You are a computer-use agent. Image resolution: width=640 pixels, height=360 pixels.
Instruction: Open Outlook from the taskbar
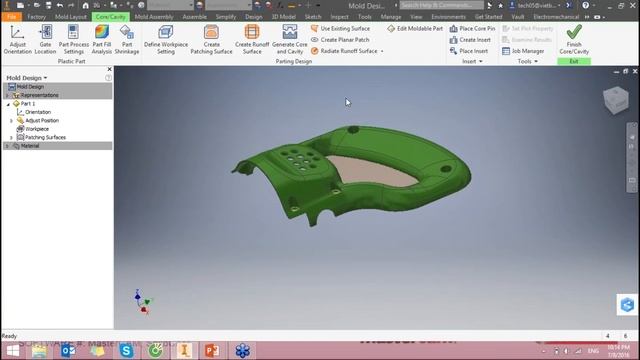[68, 351]
